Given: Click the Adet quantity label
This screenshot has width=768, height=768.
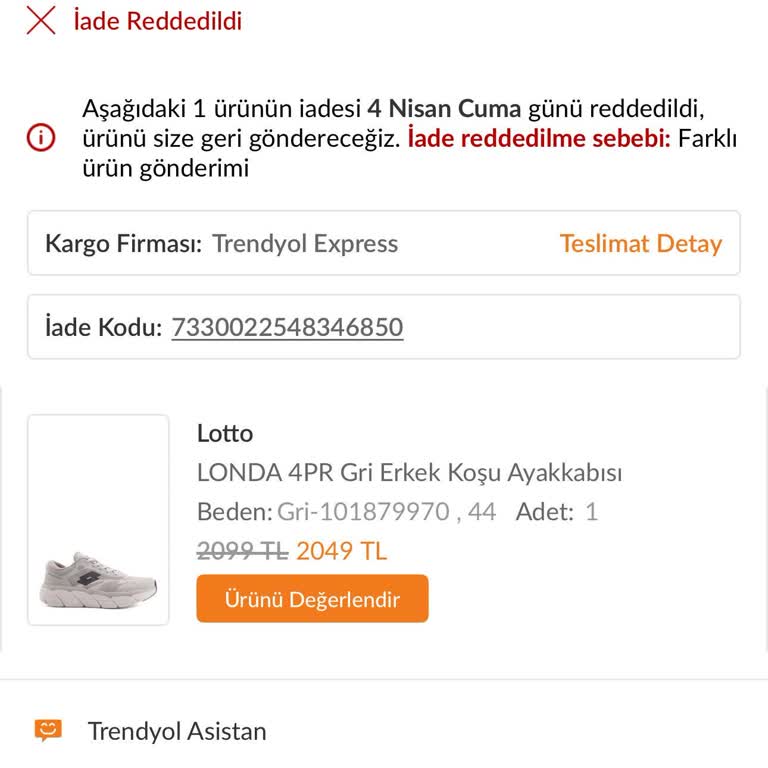Looking at the screenshot, I should 545,512.
